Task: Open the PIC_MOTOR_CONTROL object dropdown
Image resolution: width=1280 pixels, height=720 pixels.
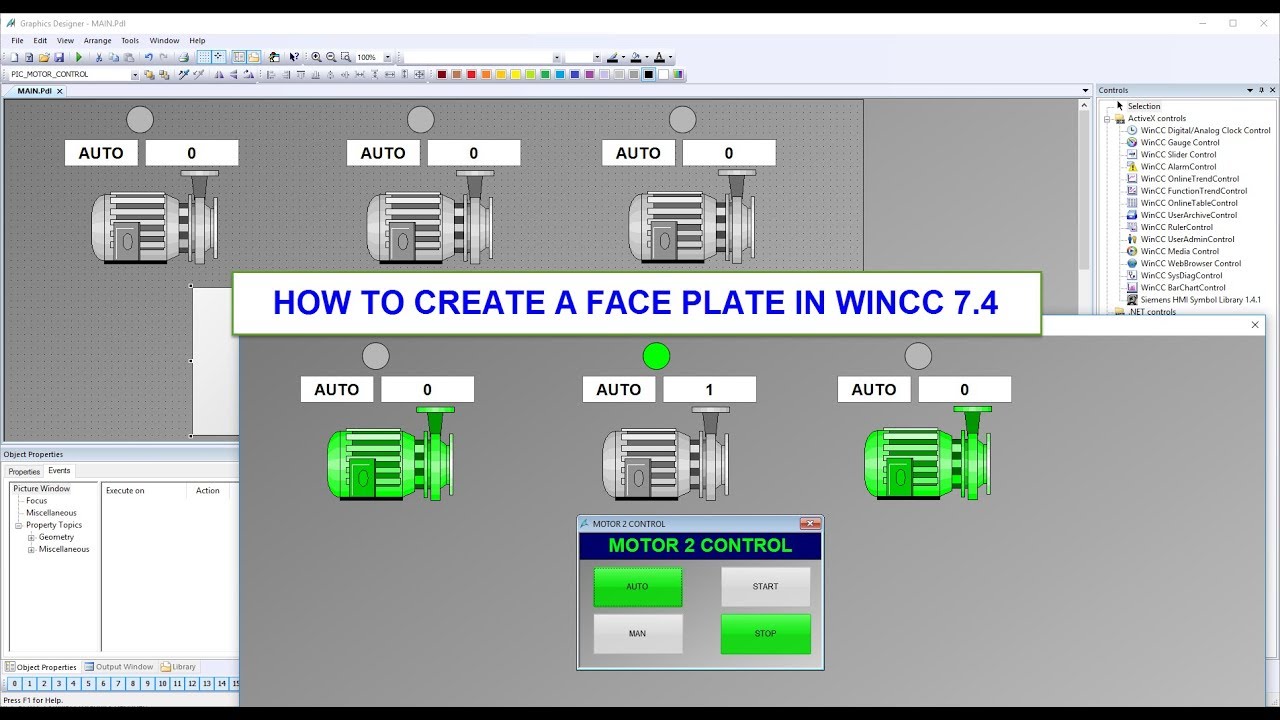Action: [135, 74]
